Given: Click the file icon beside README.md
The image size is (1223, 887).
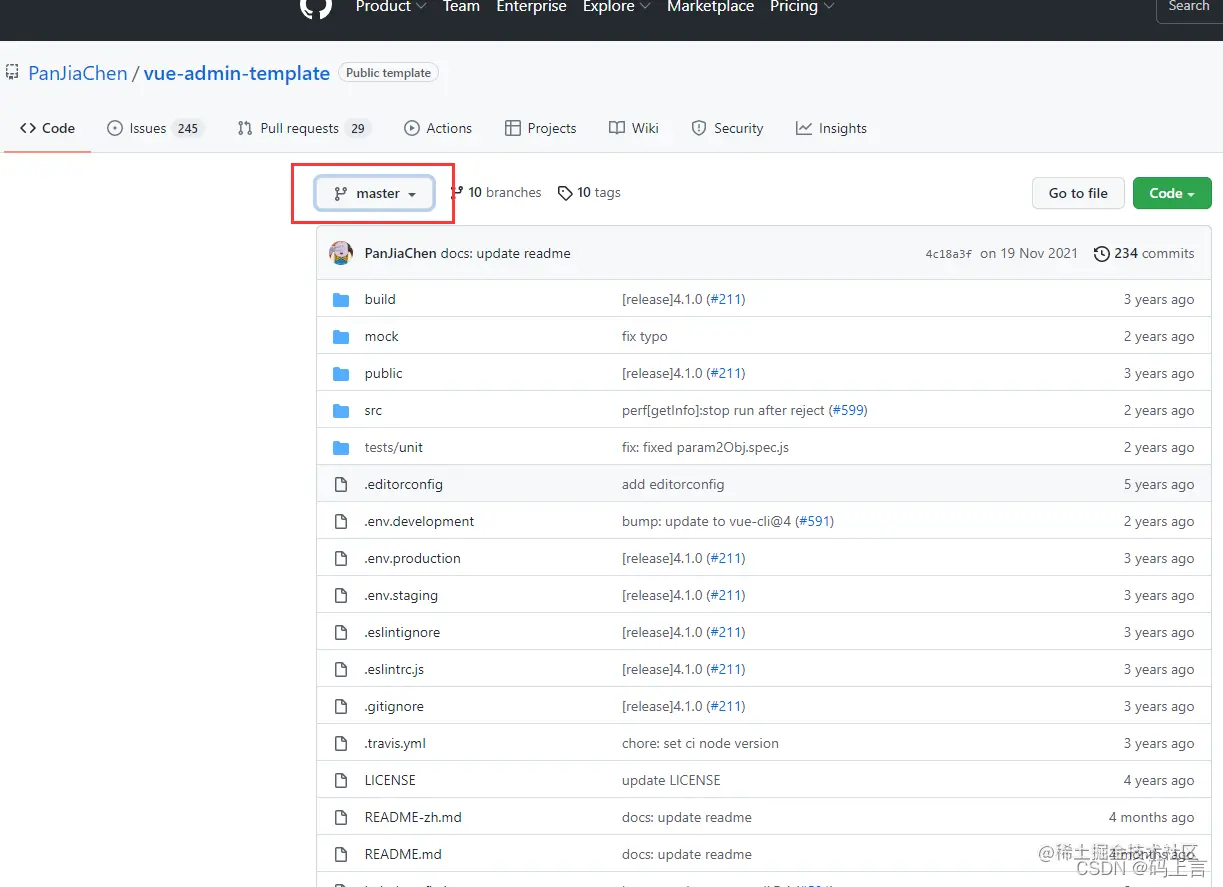Looking at the screenshot, I should point(341,854).
